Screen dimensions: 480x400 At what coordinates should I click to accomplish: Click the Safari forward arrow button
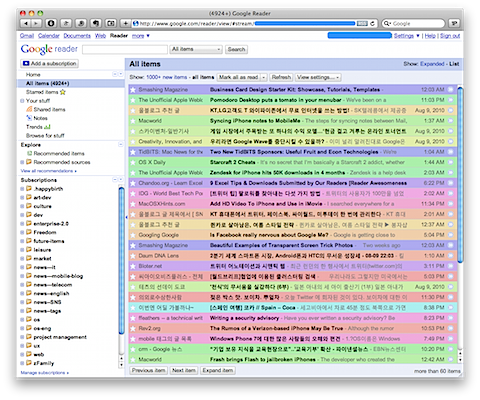coord(36,23)
